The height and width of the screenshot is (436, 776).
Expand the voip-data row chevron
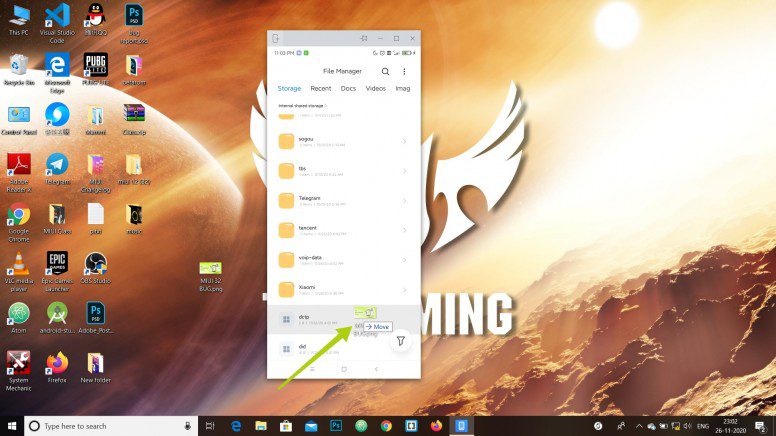point(404,260)
